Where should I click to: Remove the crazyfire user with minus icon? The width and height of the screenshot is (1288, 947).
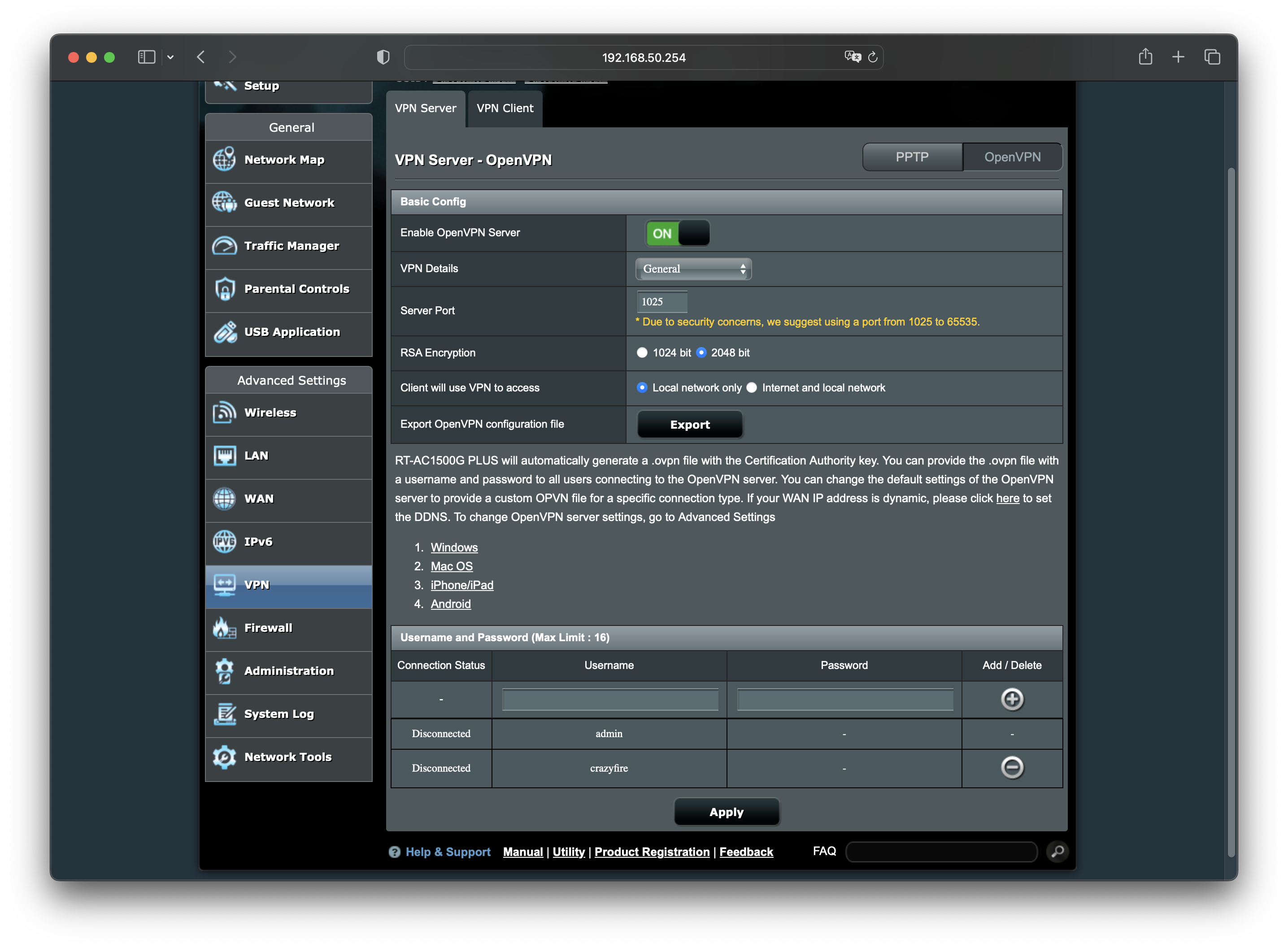click(1012, 768)
